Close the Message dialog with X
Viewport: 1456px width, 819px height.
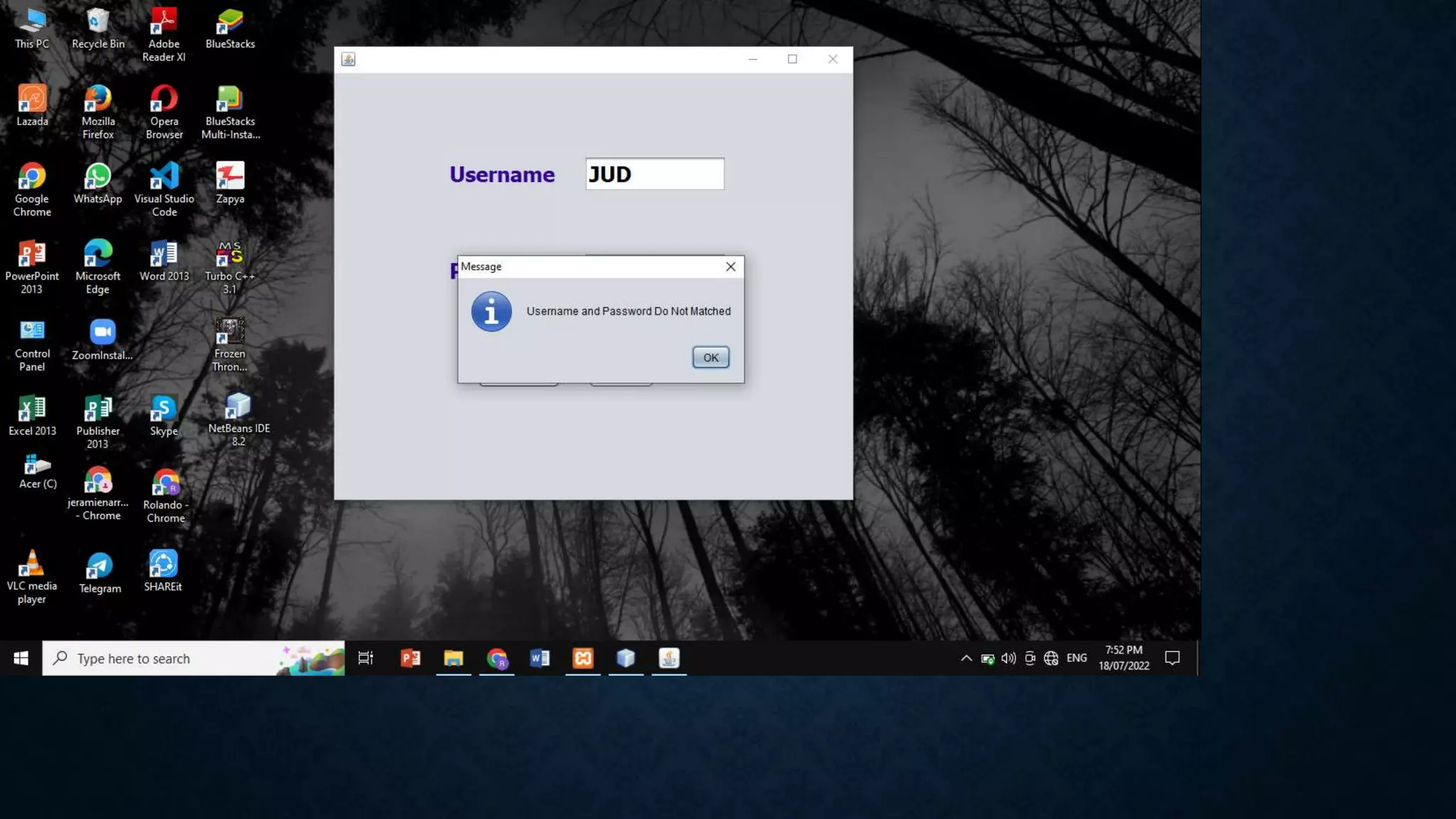tap(730, 267)
